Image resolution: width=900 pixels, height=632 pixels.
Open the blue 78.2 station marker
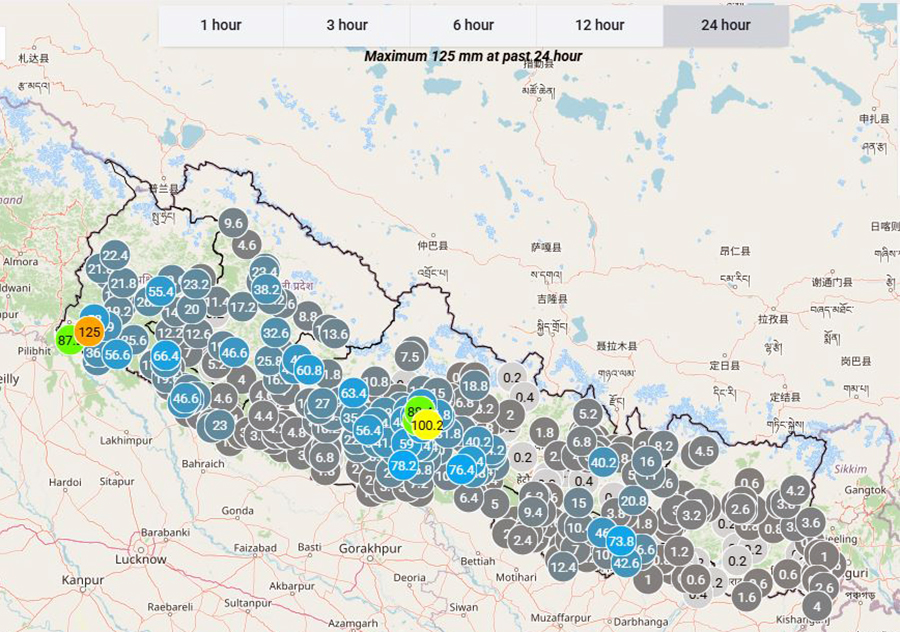pyautogui.click(x=403, y=466)
